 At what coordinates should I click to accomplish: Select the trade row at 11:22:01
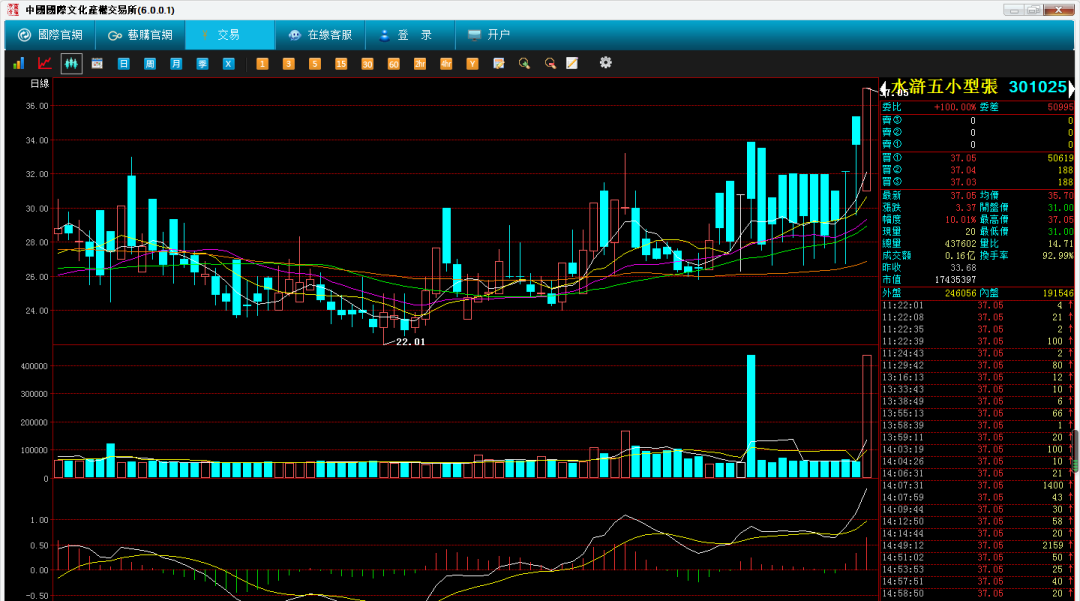click(977, 305)
